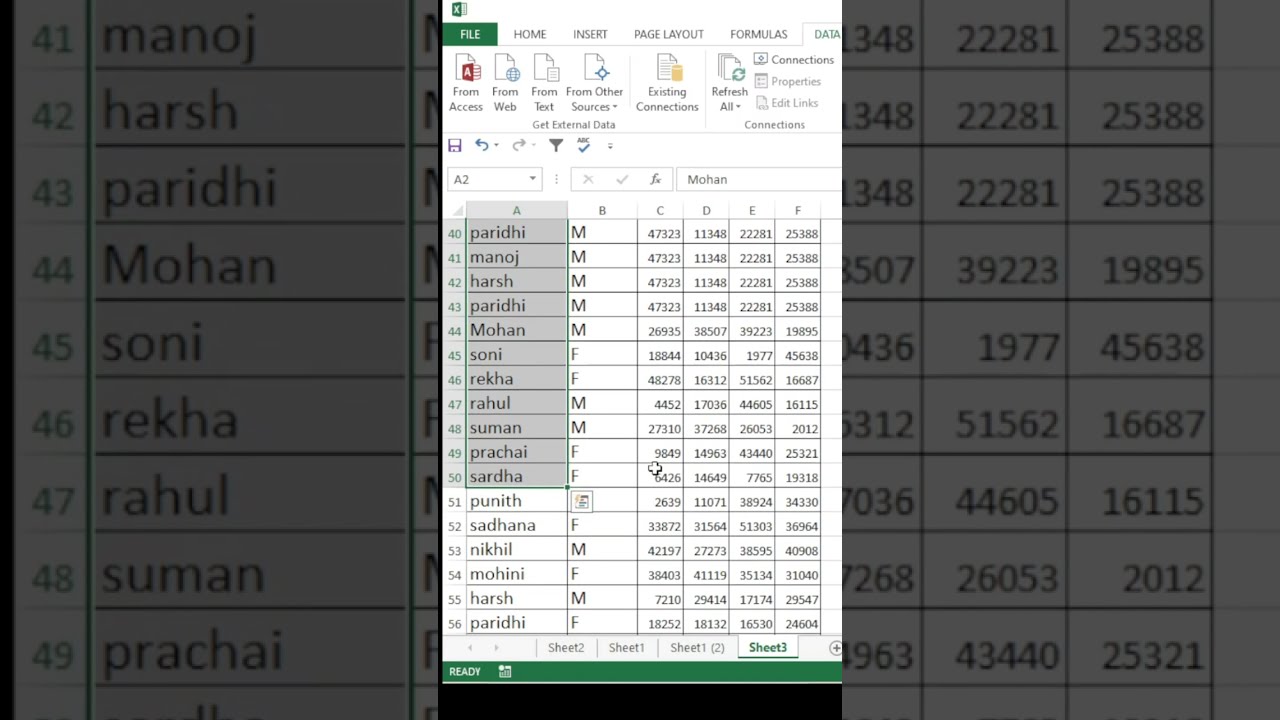1280x720 pixels.
Task: Open From Other Sources menu
Action: tap(595, 84)
